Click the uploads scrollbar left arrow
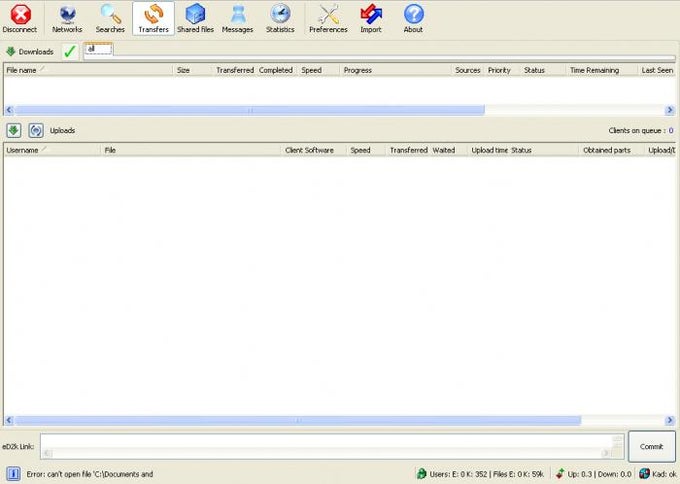 (9, 420)
